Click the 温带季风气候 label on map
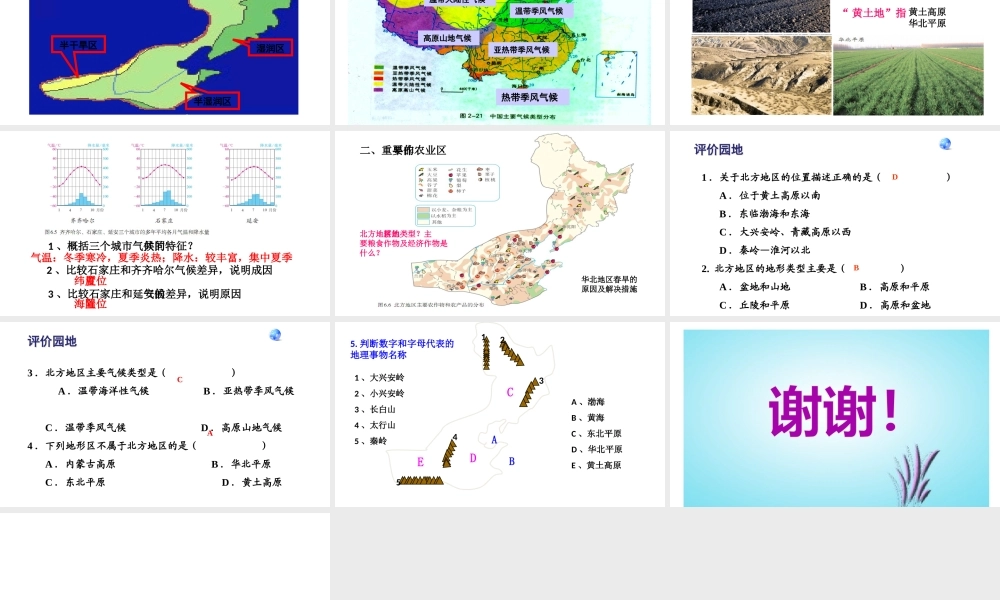This screenshot has width=1000, height=600. click(x=539, y=11)
